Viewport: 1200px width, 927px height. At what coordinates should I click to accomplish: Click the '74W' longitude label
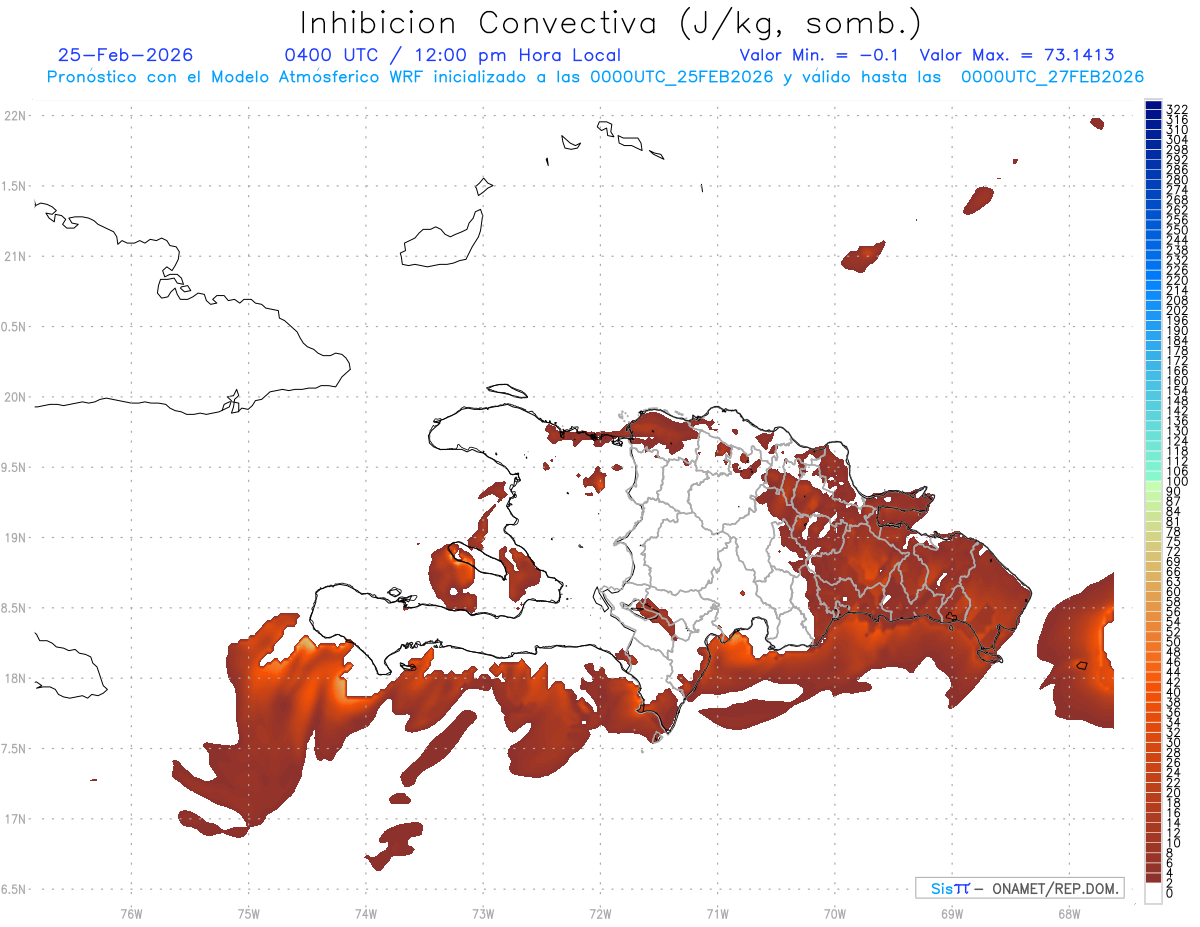[366, 913]
